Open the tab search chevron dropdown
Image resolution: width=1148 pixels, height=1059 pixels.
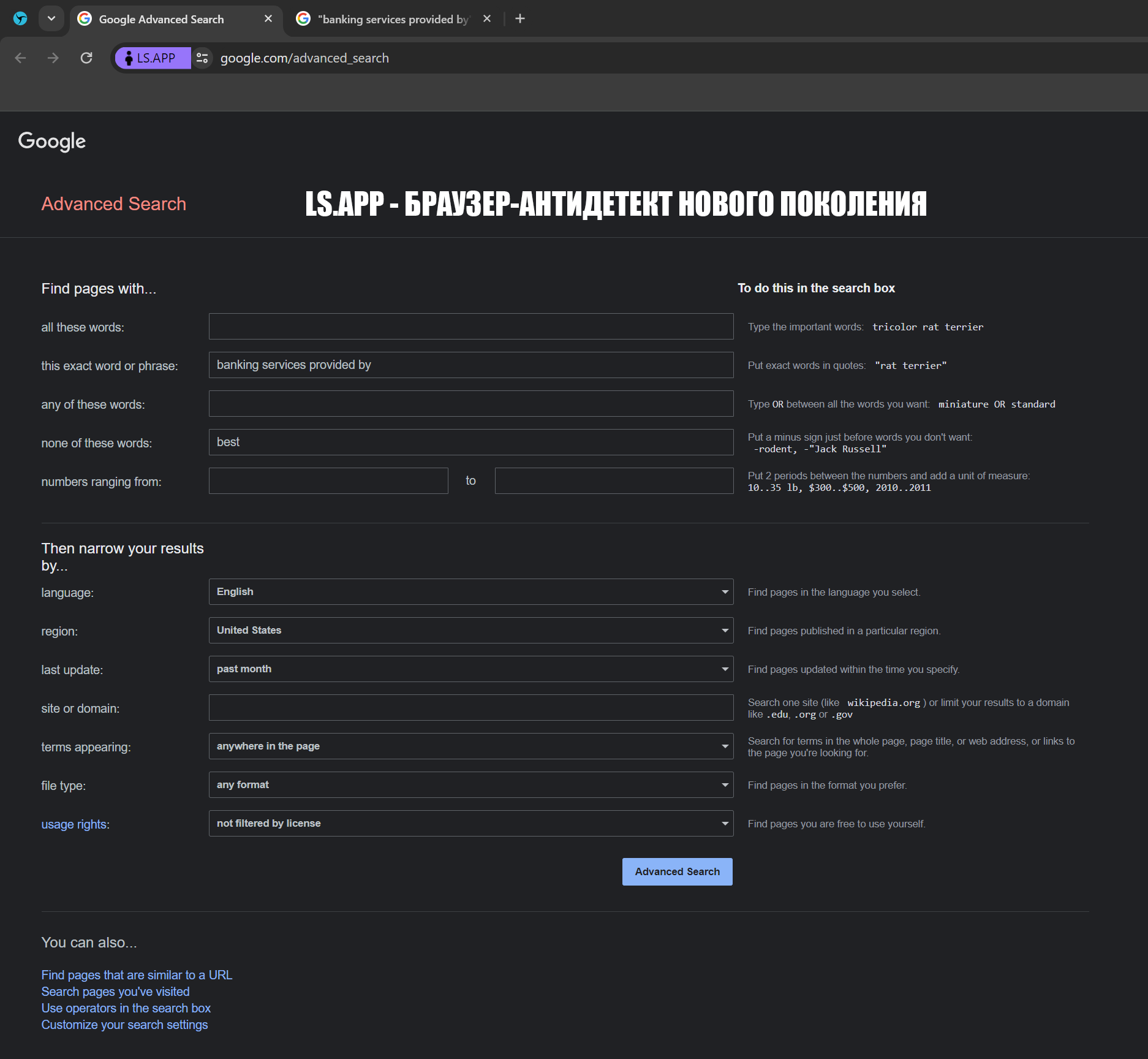[51, 18]
